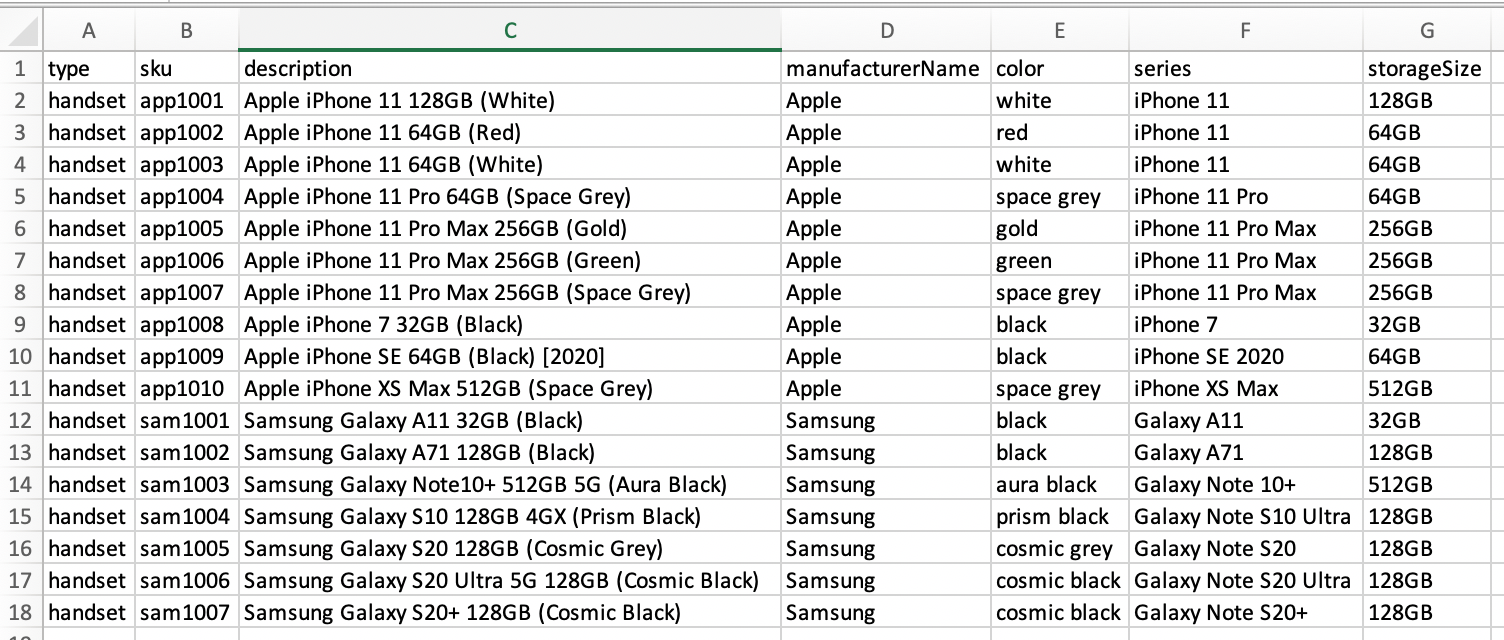Viewport: 1504px width, 640px height.
Task: Click the 'storageSize' header cell
Action: coord(1427,68)
